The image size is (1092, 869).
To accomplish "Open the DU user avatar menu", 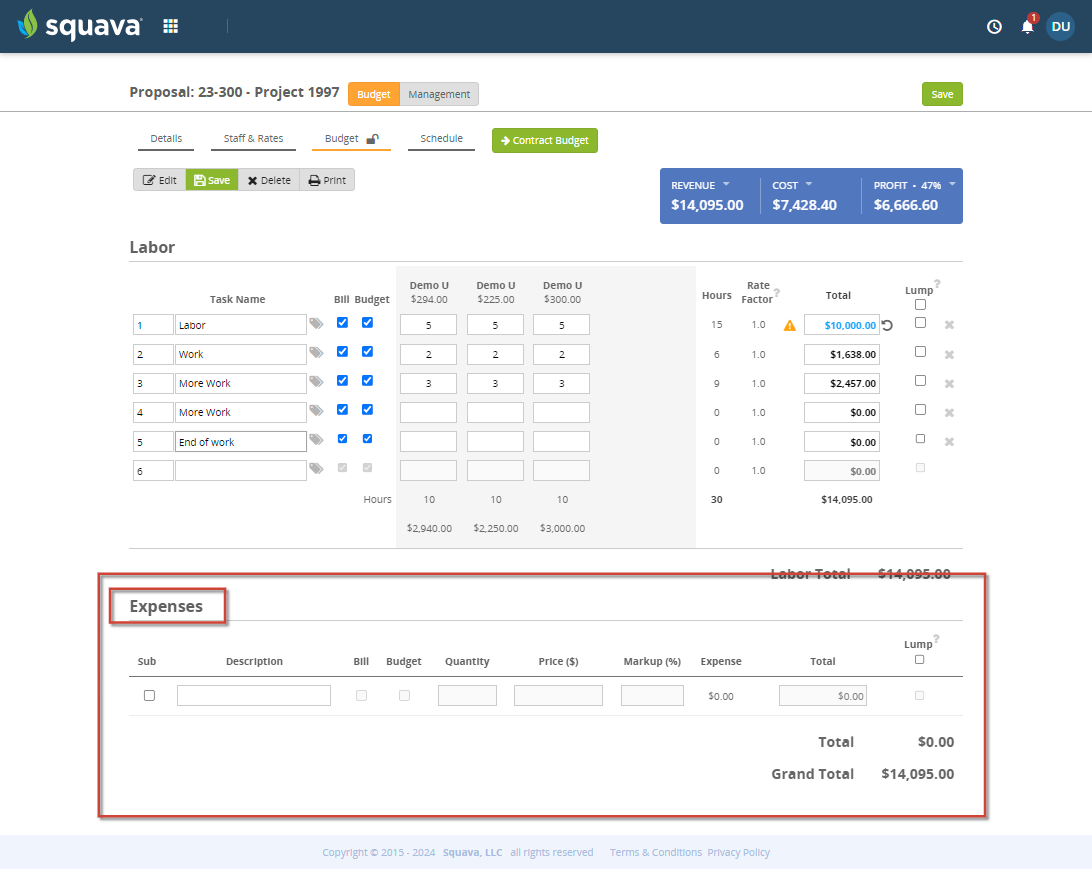I will 1060,26.
